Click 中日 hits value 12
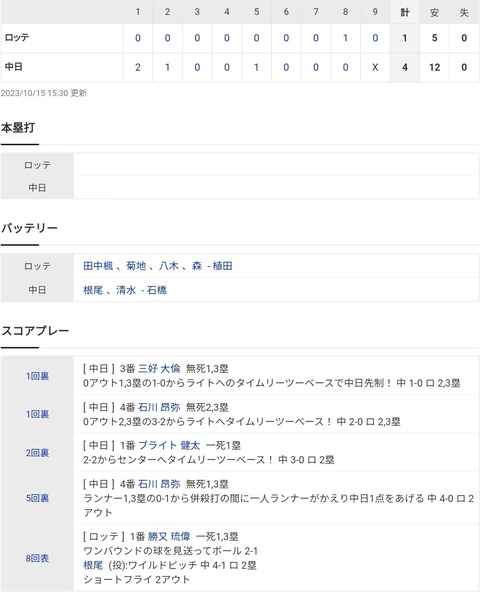This screenshot has width=480, height=592. (x=434, y=67)
